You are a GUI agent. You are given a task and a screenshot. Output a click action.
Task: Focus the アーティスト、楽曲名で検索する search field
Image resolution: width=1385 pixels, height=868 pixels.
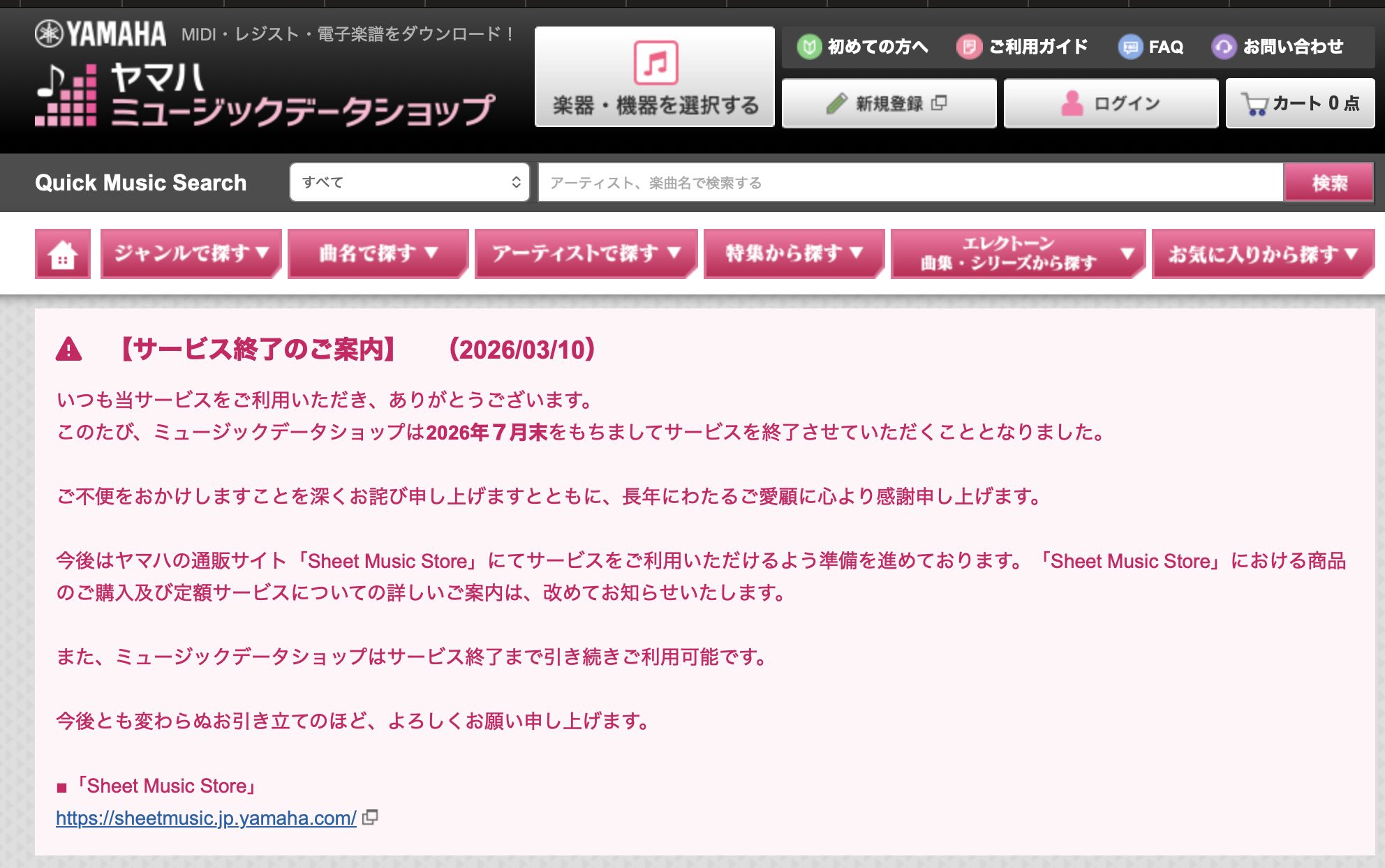click(x=911, y=182)
